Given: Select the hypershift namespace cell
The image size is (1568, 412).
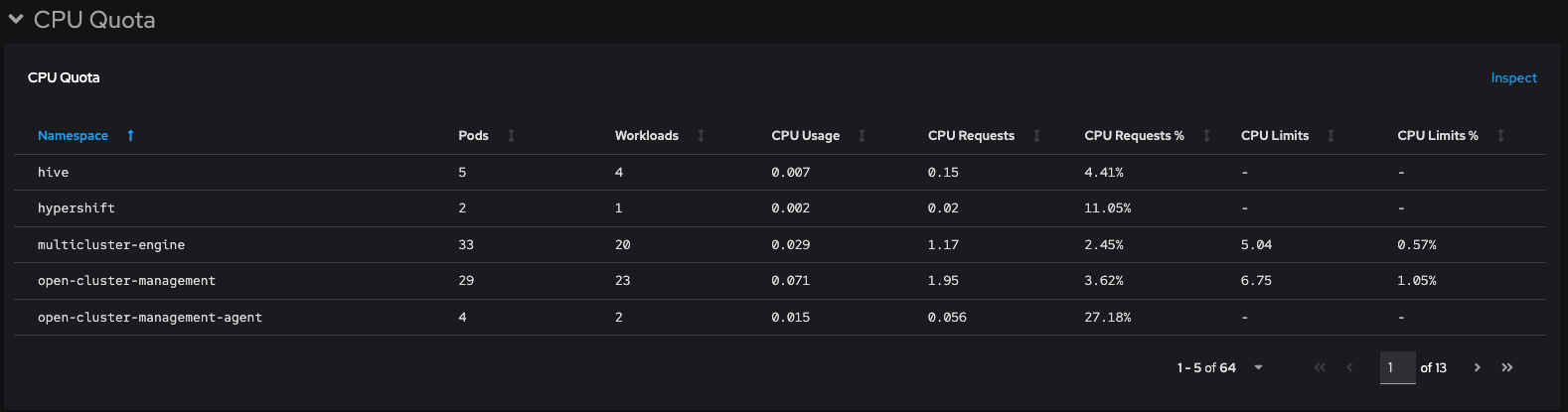Looking at the screenshot, I should coord(77,208).
